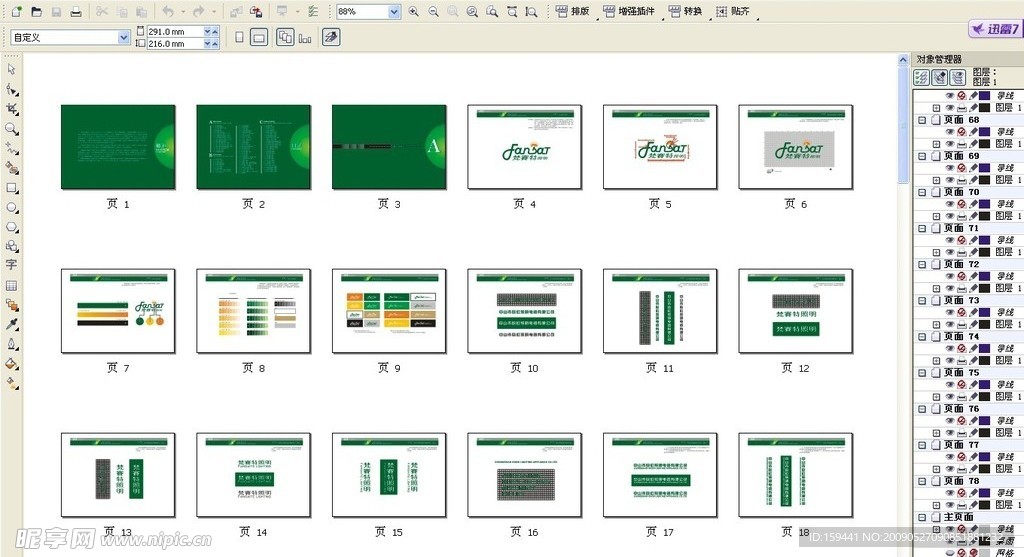Open the 贴齐 snap menu
The height and width of the screenshot is (557, 1024).
point(733,12)
